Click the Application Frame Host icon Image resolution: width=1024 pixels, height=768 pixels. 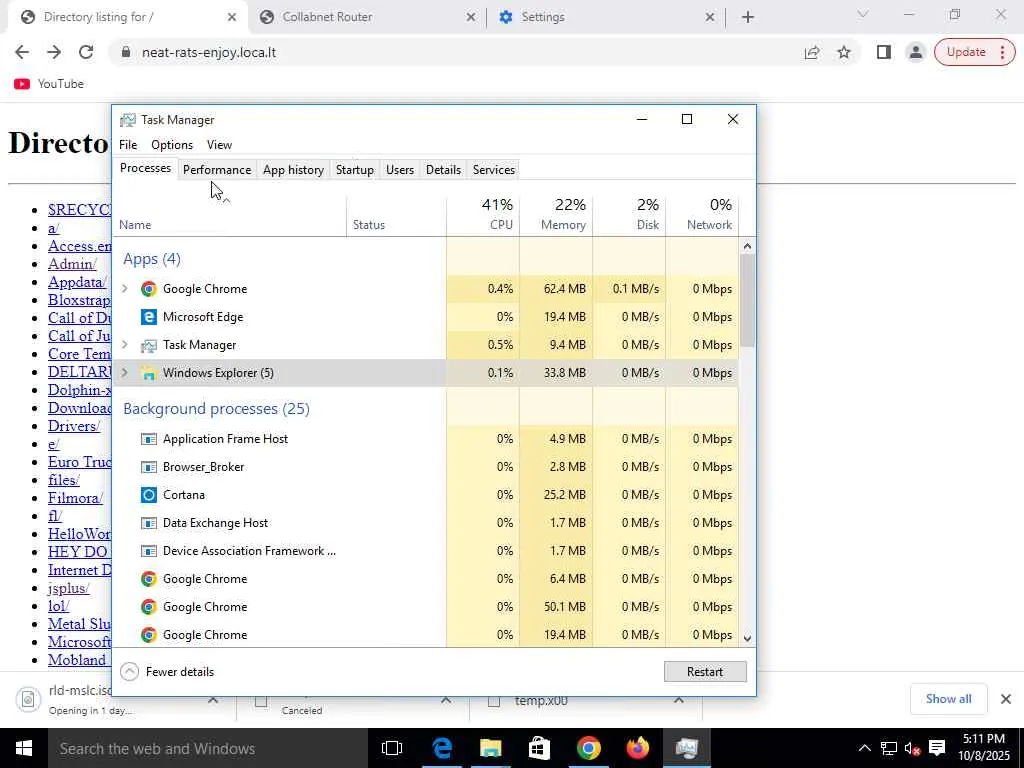pos(149,439)
